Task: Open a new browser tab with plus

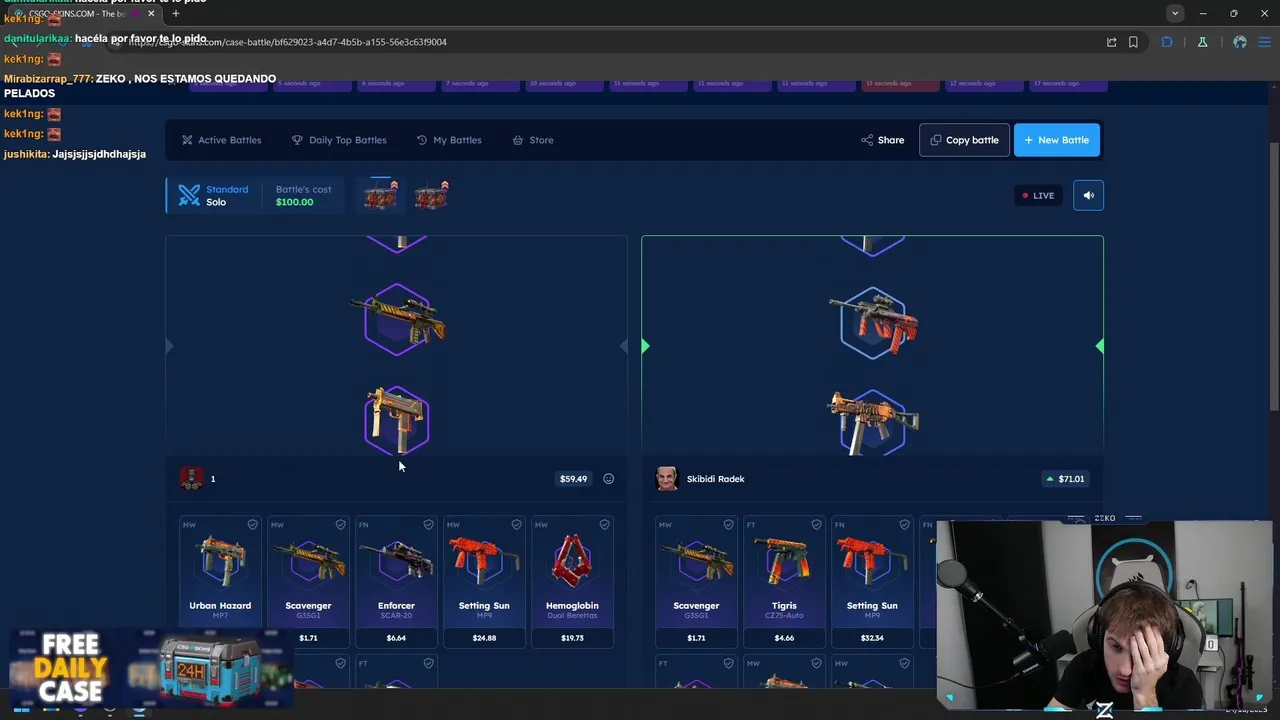Action: coord(176,13)
